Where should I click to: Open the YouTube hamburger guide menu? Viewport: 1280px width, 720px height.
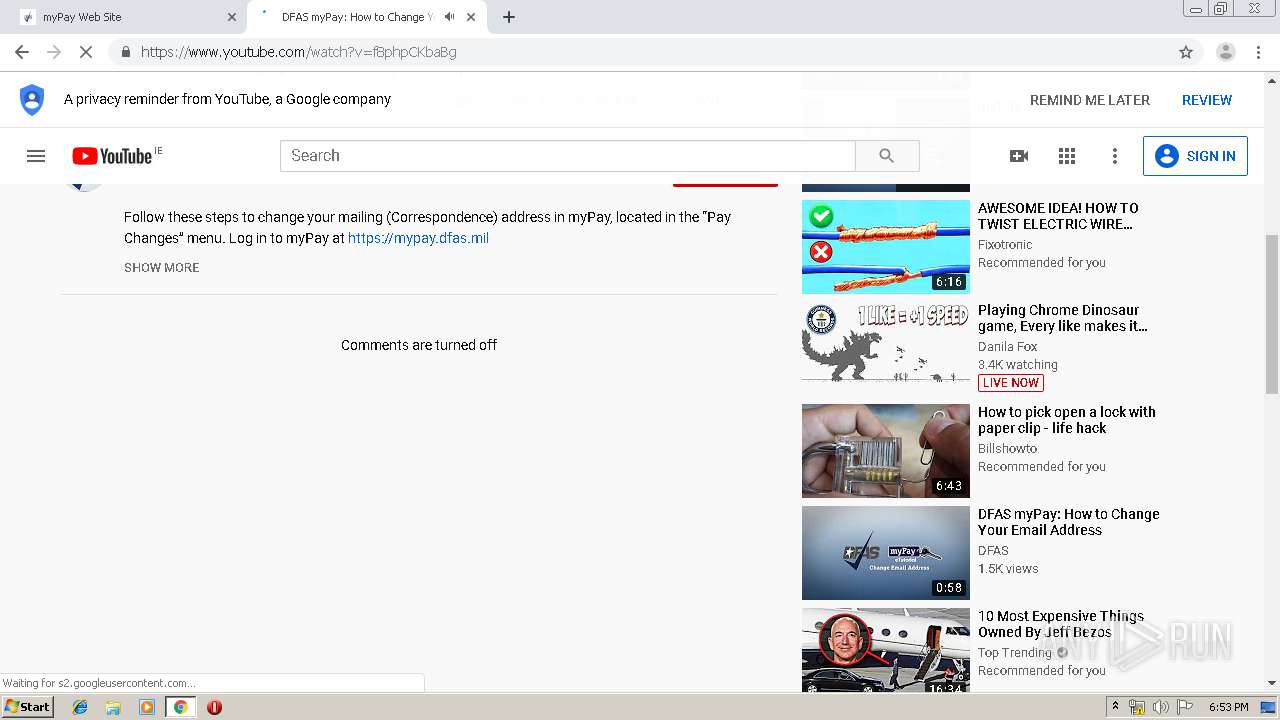click(36, 156)
